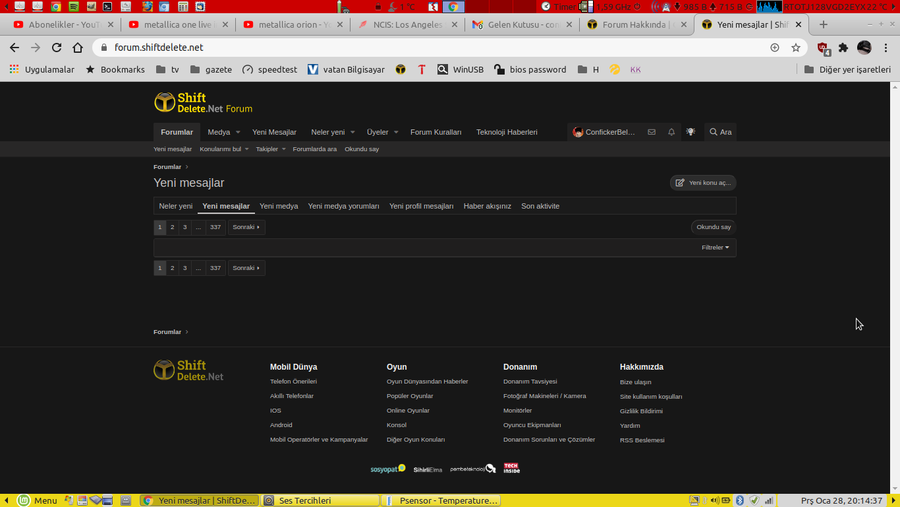This screenshot has height=507, width=900.
Task: Click the ShiftDelete.Net Forum logo
Action: [203, 102]
